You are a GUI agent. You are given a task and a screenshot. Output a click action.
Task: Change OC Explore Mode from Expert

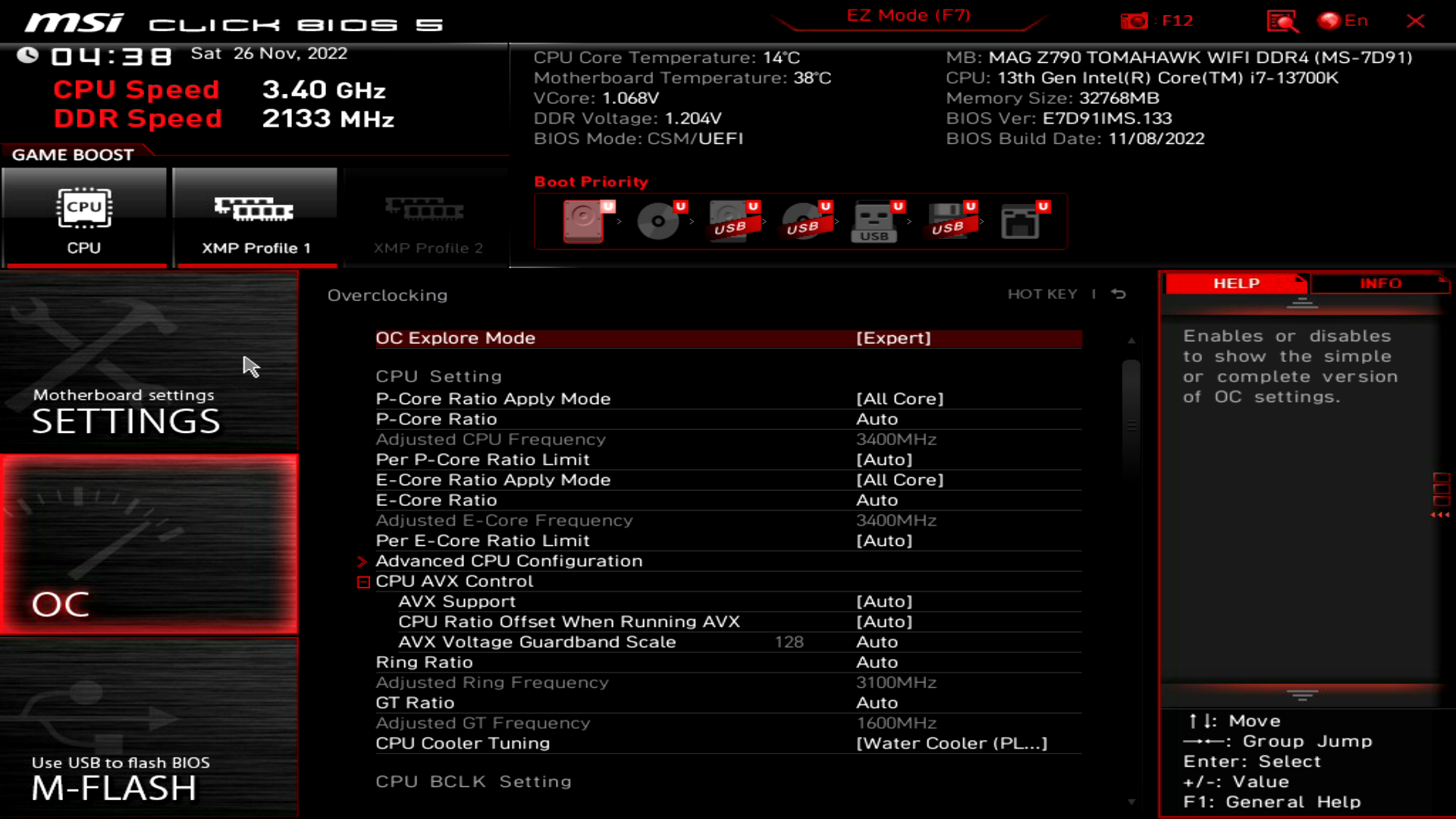click(x=728, y=338)
